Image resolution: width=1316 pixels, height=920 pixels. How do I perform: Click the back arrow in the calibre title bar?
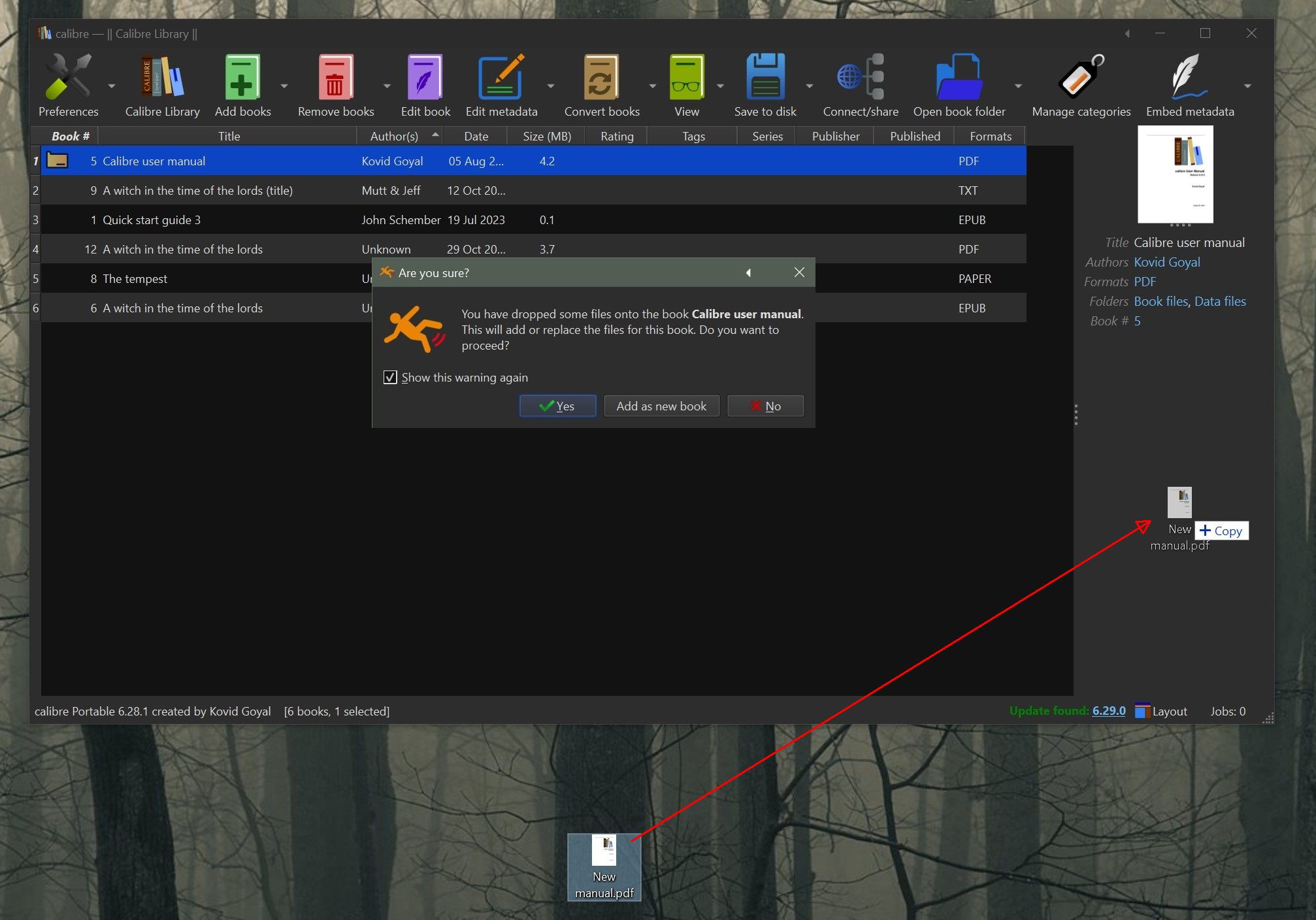1127,33
